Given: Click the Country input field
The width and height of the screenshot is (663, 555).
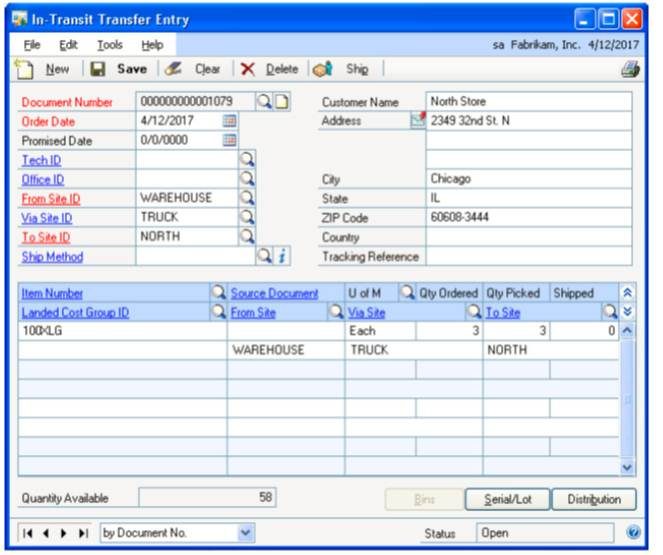Looking at the screenshot, I should (529, 237).
